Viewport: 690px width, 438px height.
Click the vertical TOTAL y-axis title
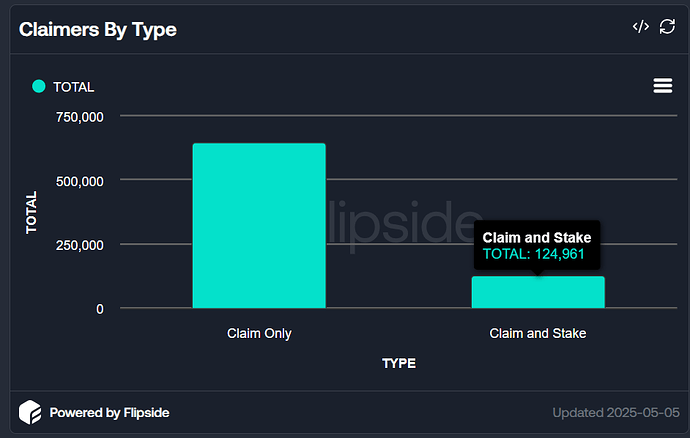[31, 212]
